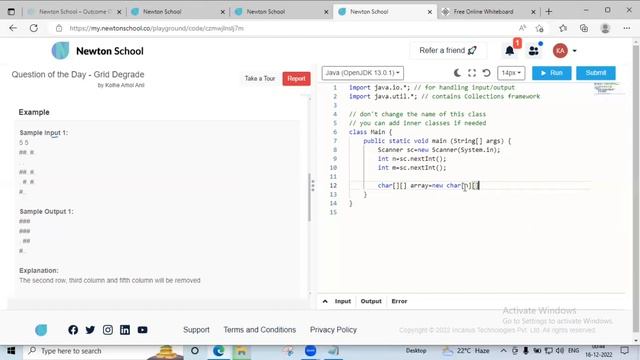This screenshot has height=360, width=640.
Task: Click the 'class Main {' code line
Action: point(370,132)
